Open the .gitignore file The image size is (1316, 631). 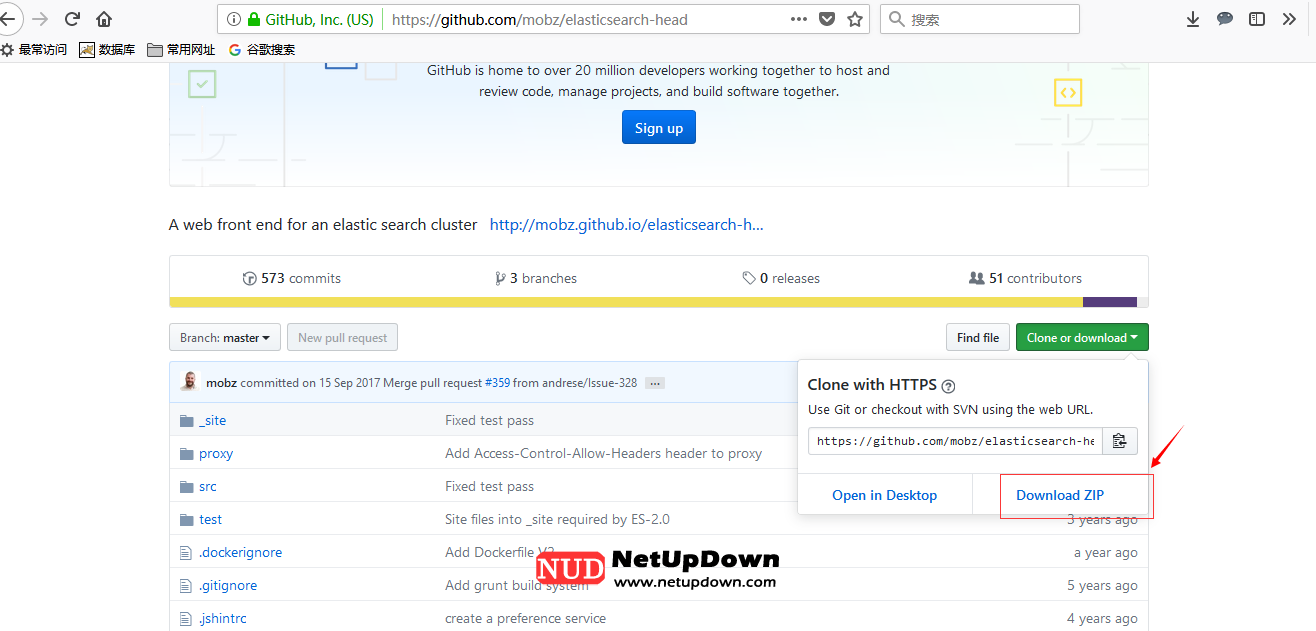coord(228,586)
